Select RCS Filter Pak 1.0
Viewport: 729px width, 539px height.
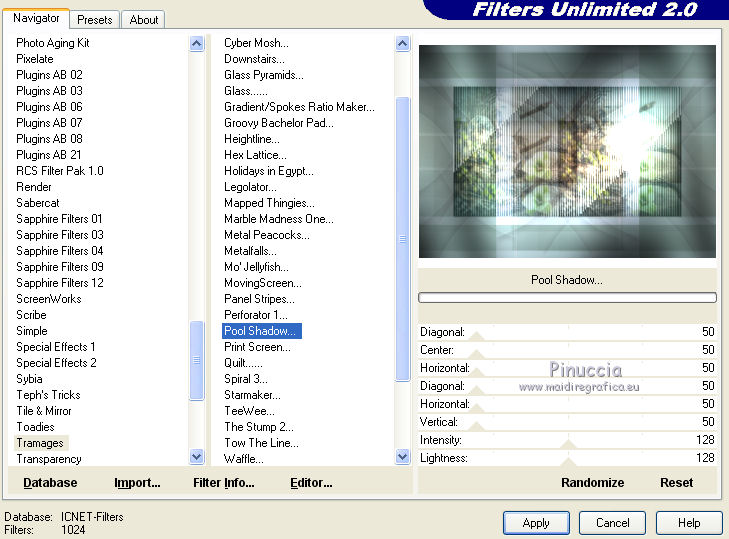60,171
